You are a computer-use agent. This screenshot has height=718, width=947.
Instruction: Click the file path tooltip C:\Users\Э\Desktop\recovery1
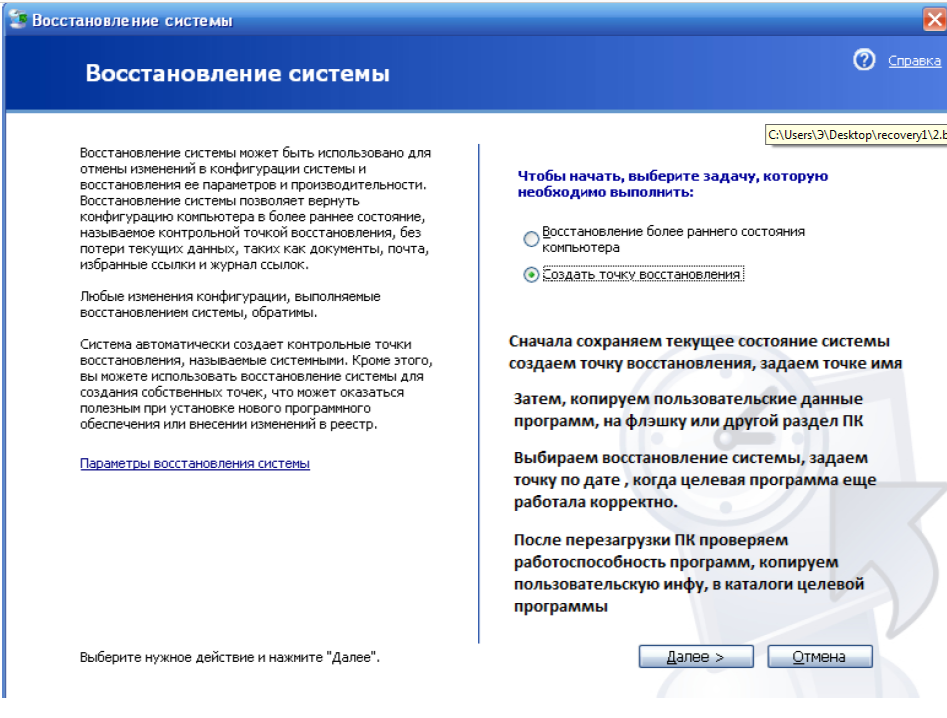(855, 135)
